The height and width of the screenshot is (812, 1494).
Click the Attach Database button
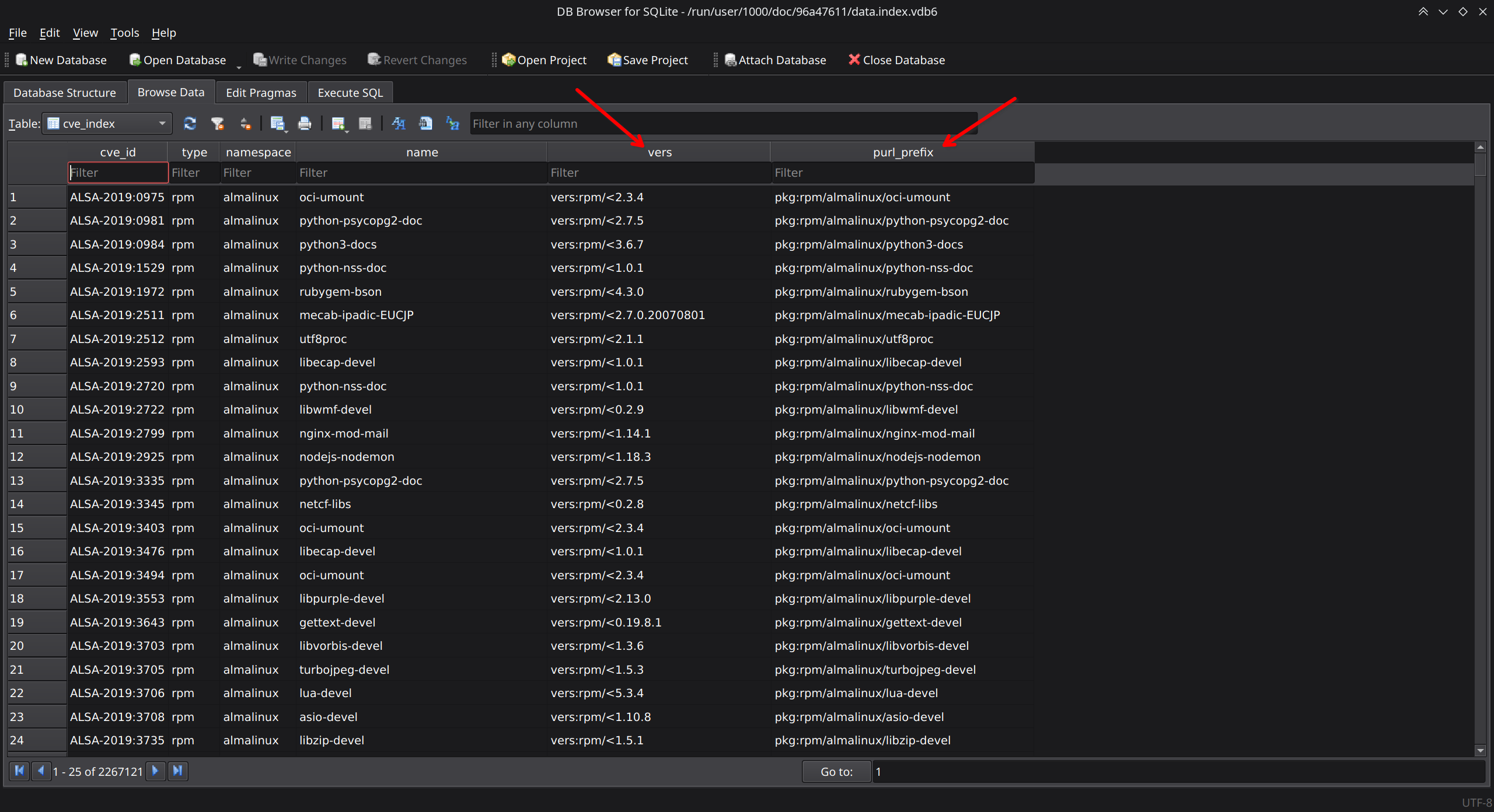(776, 60)
